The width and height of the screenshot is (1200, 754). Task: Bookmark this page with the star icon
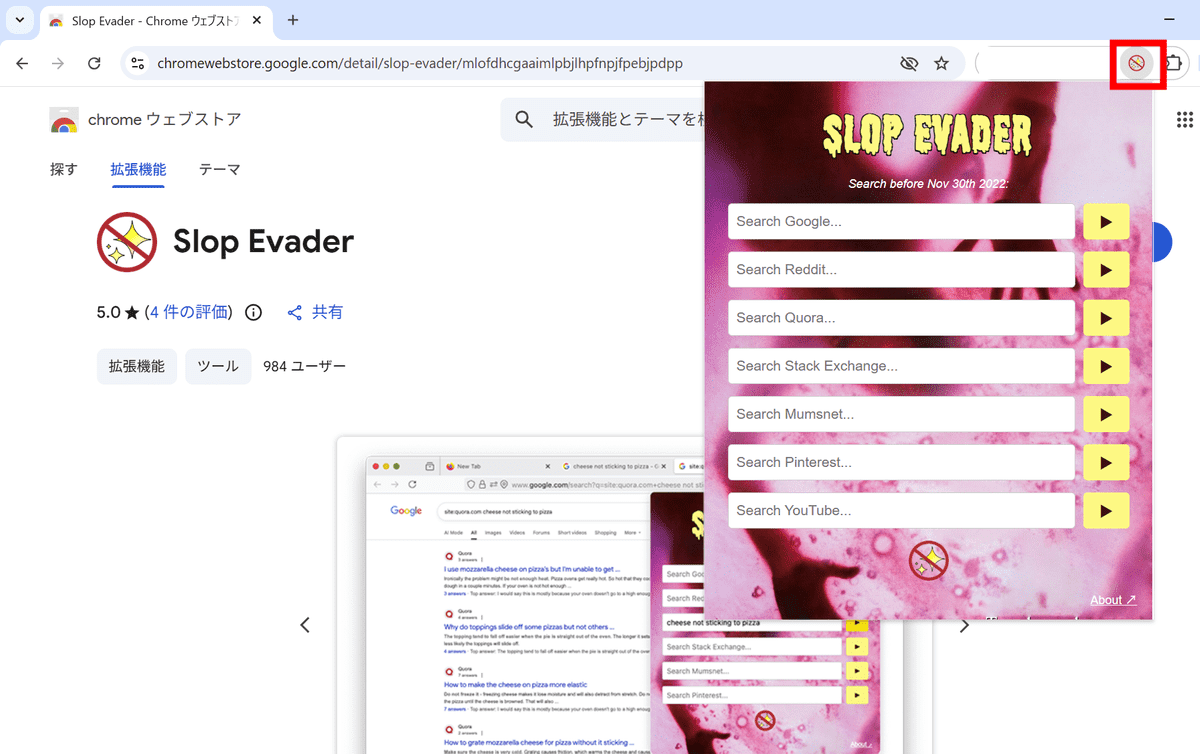[941, 64]
